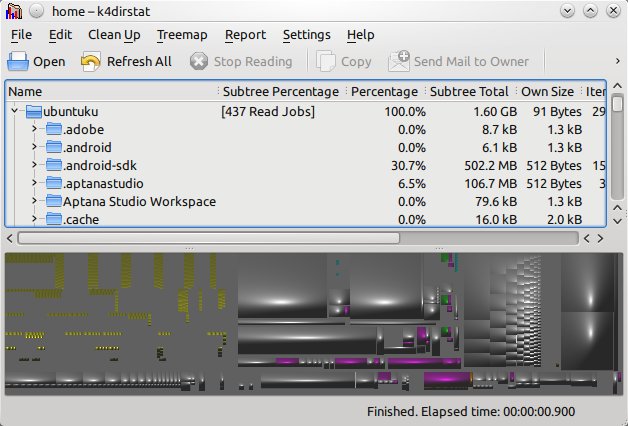Viewport: 628px width, 426px height.
Task: Click the k4dirstat app icon in title bar
Action: click(13, 11)
